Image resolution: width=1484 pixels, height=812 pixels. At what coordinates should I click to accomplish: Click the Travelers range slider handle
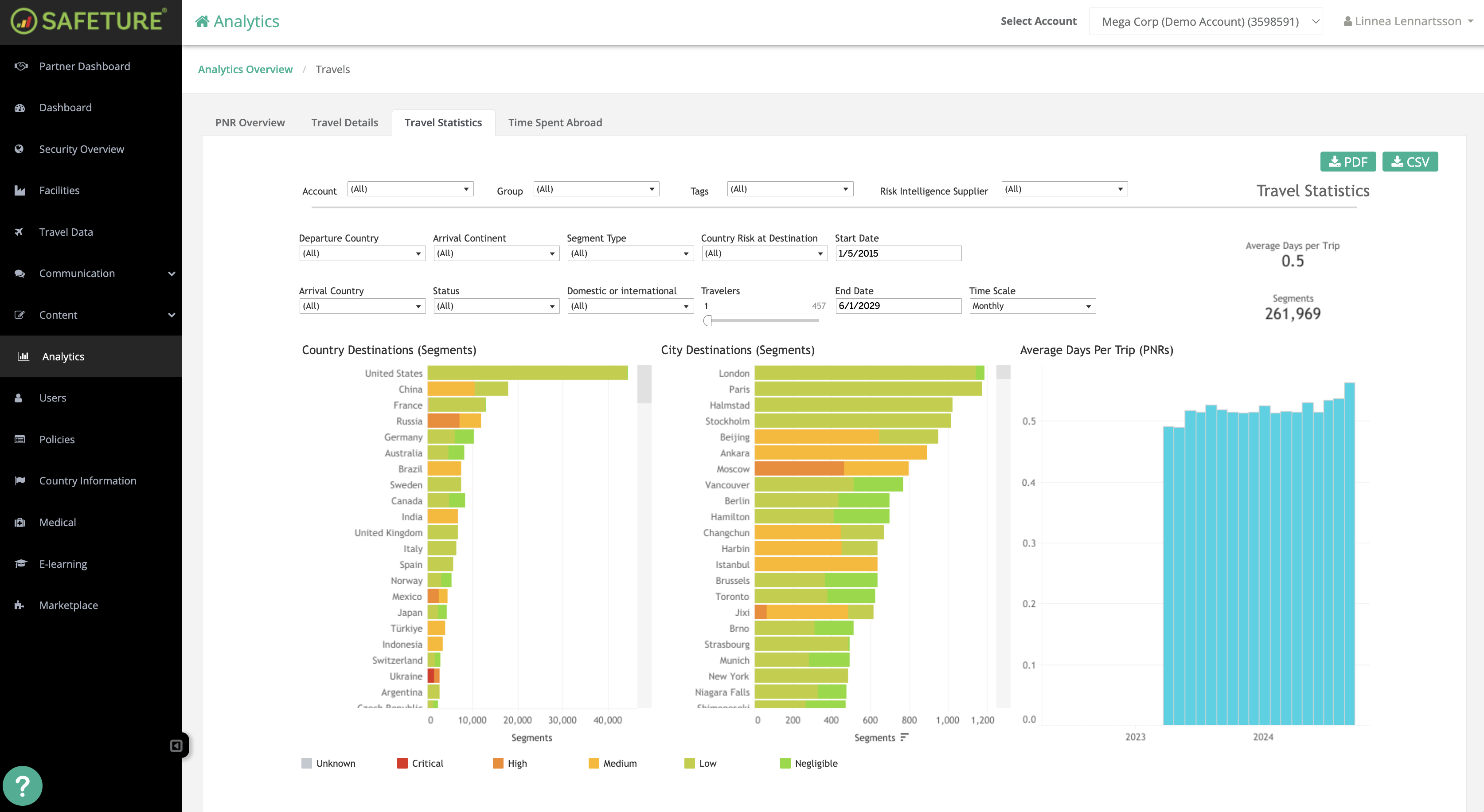707,321
